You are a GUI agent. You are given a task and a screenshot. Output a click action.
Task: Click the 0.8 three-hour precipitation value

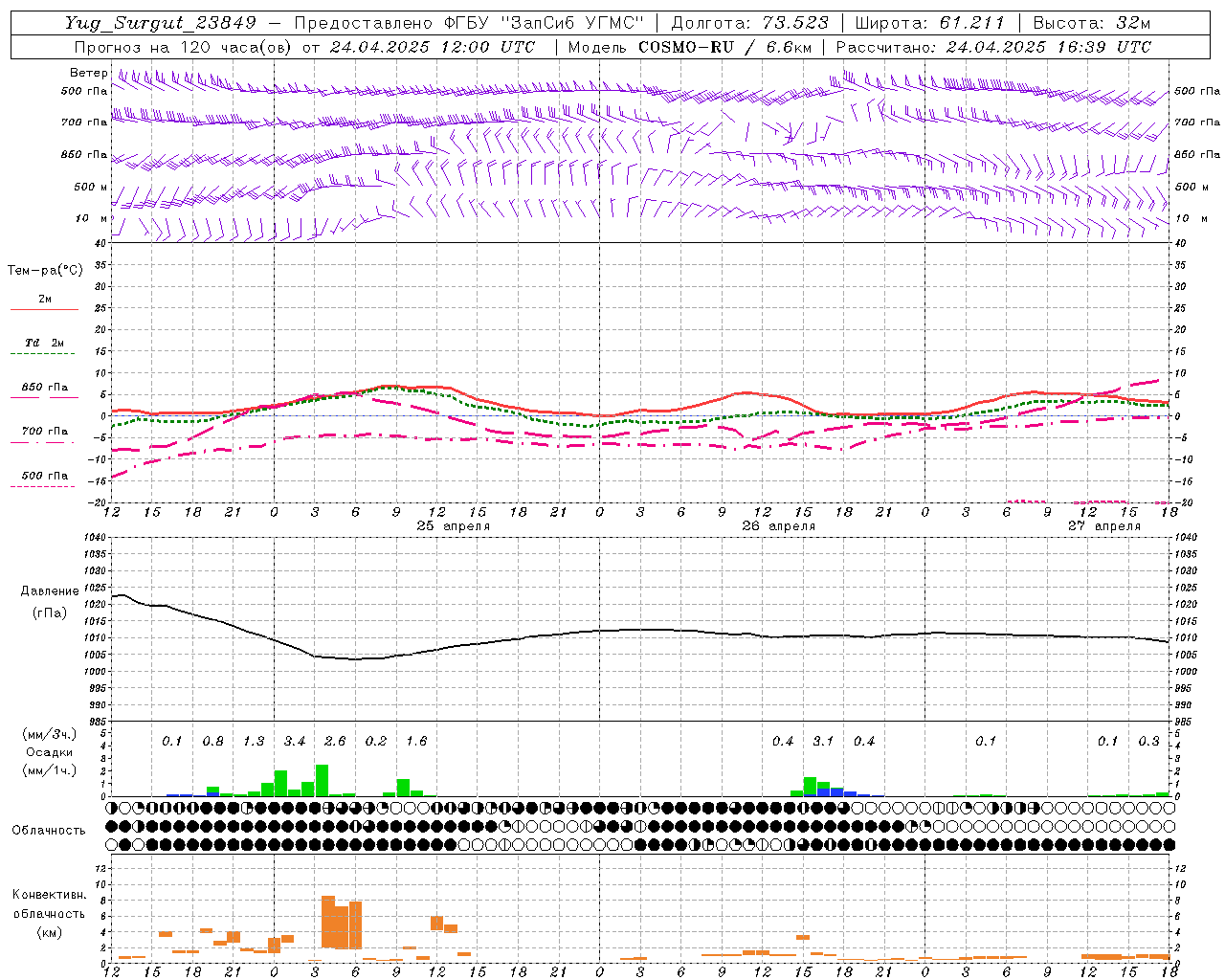point(212,742)
